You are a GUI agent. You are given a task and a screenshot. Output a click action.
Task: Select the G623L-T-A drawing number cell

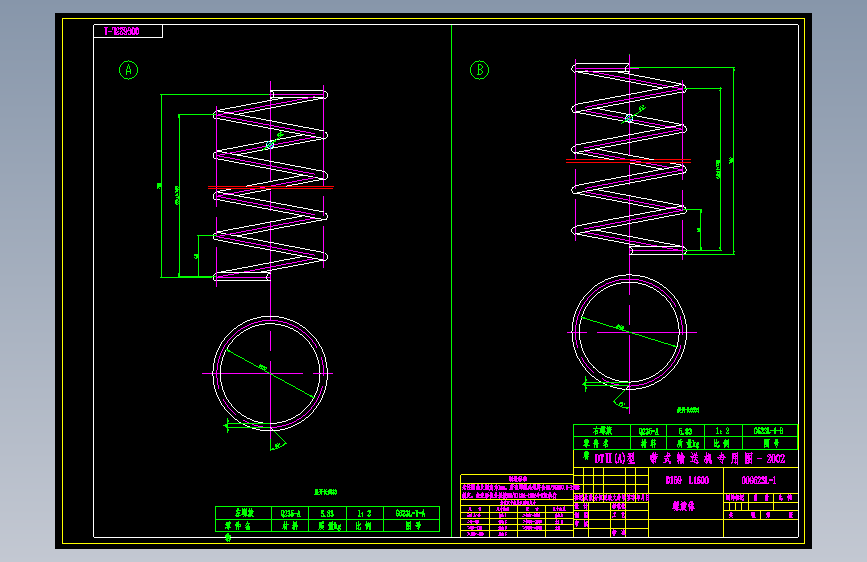click(411, 513)
